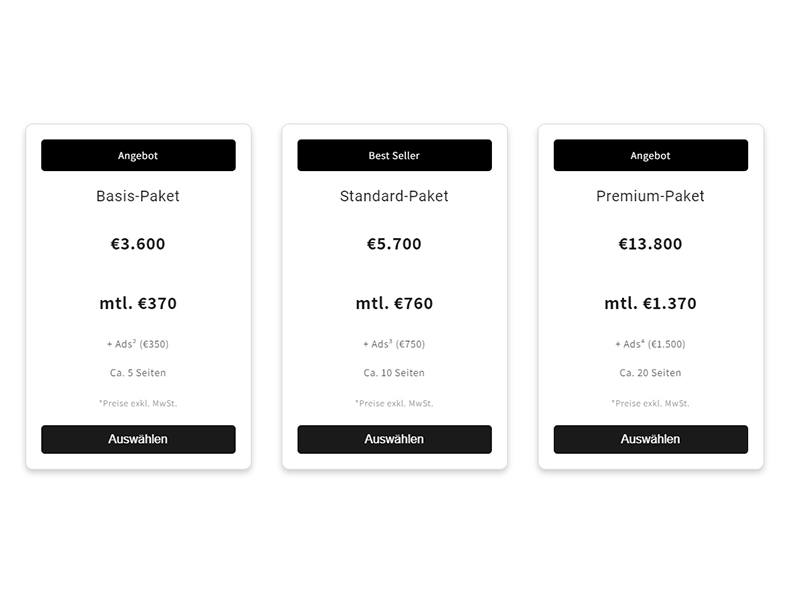The image size is (800, 600).
Task: Click Auswählen under the Premium-Paket
Action: (x=651, y=439)
